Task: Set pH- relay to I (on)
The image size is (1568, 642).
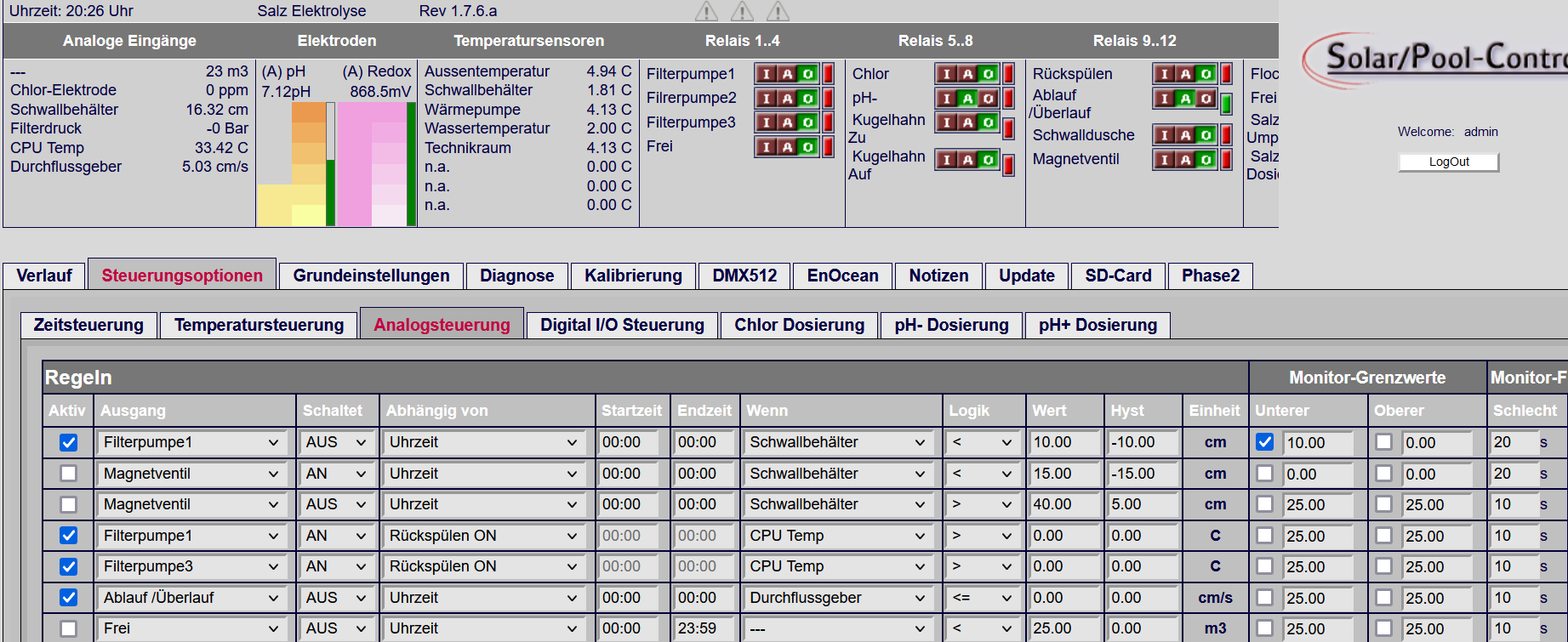Action: pyautogui.click(x=947, y=99)
